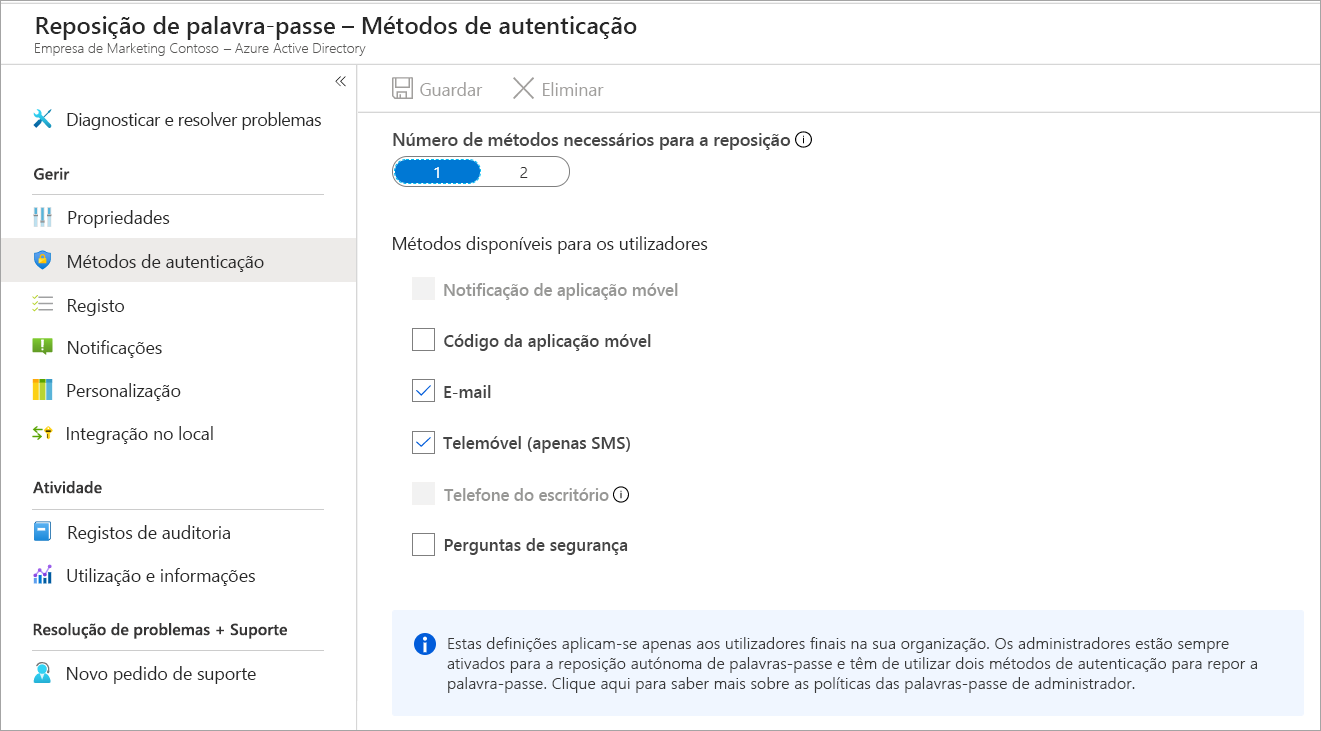This screenshot has width=1321, height=731.
Task: Switch required reset methods to 2
Action: [x=524, y=171]
